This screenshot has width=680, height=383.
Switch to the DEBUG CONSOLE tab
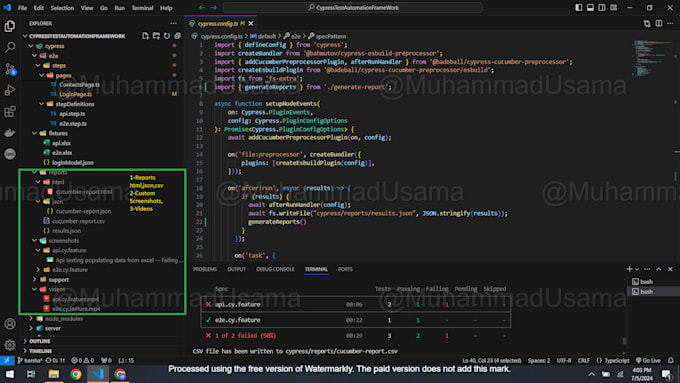tap(275, 269)
